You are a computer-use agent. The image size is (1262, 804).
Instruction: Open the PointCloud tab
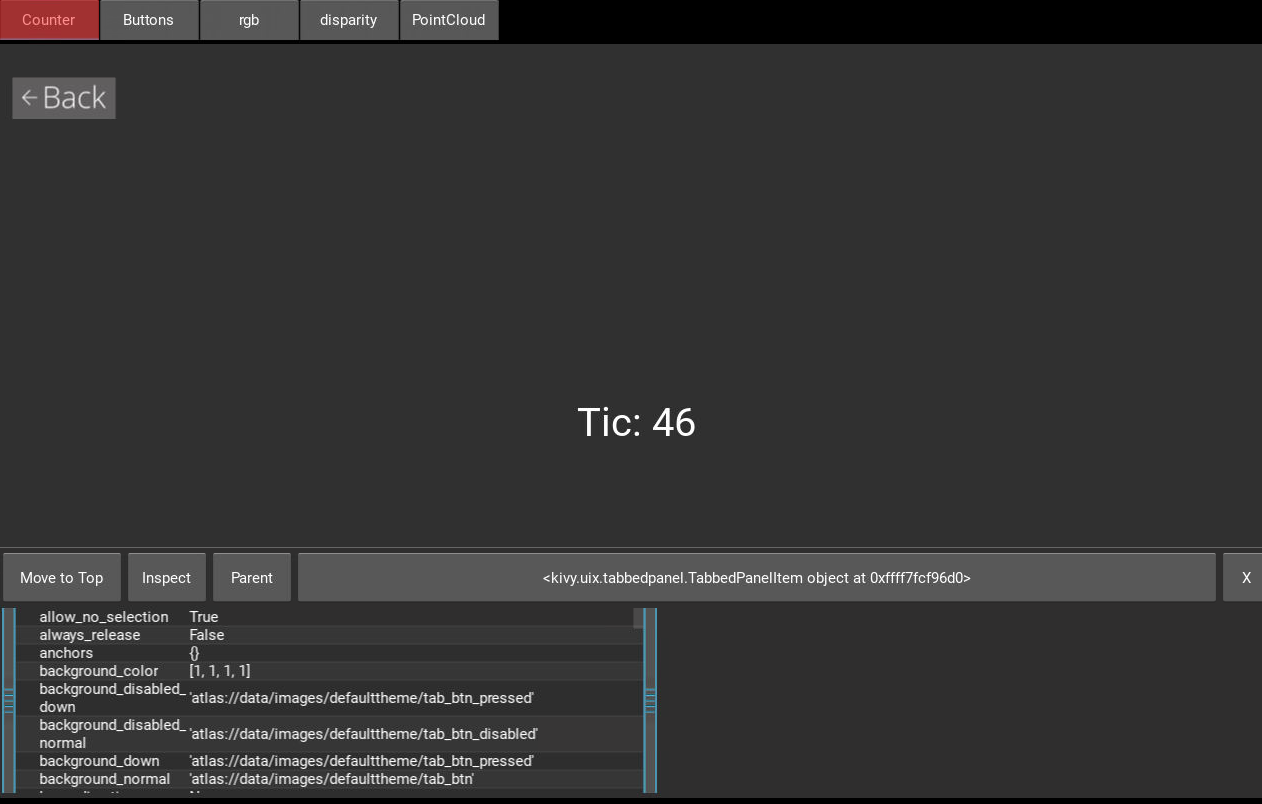(449, 20)
